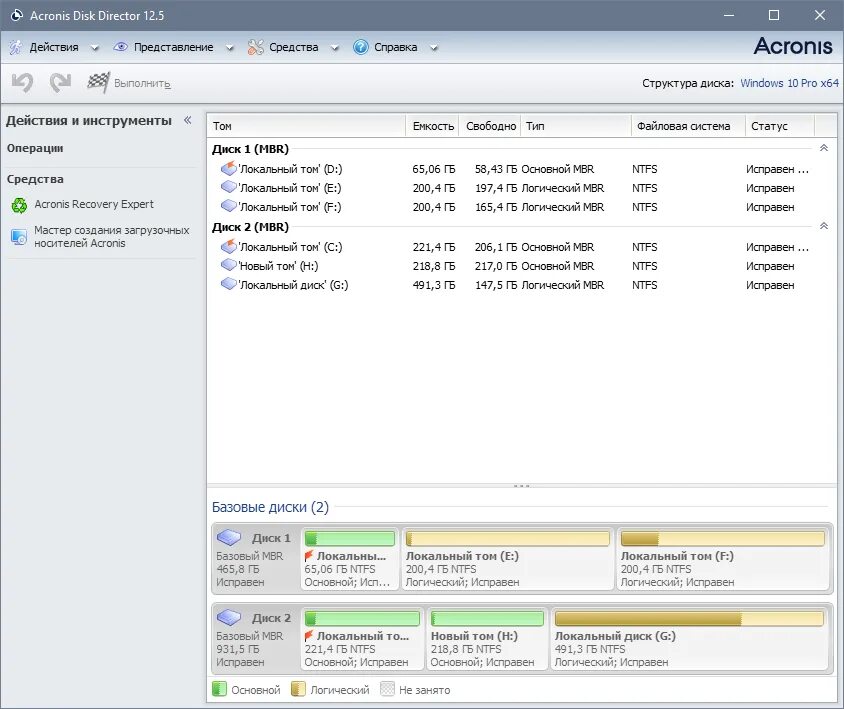Screen dimensions: 844x709
Task: Click the gray Не занято legend swatch
Action: [387, 689]
